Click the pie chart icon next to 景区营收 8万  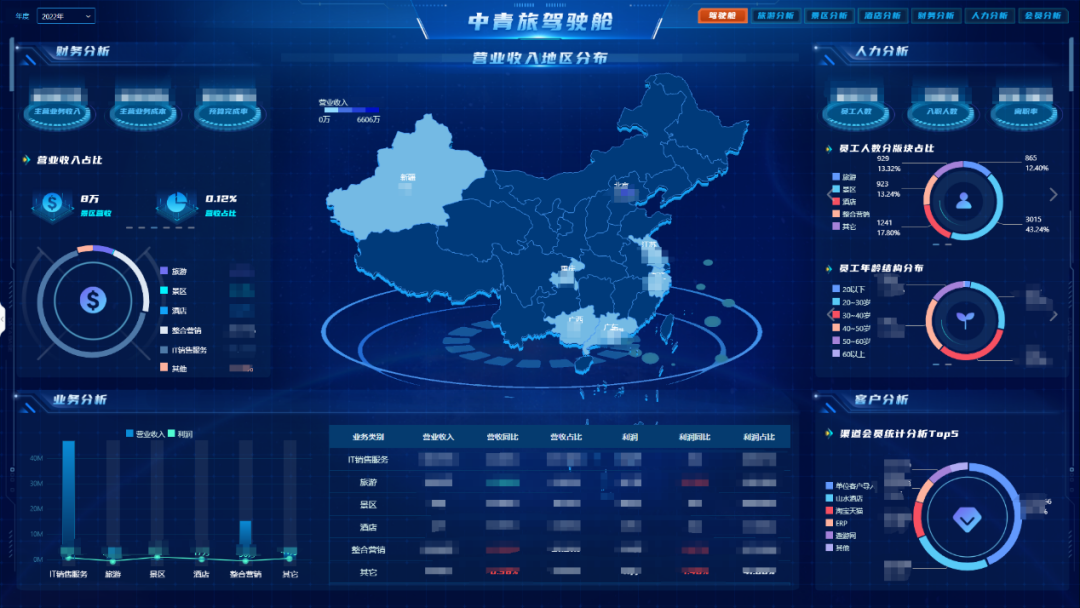(52, 202)
